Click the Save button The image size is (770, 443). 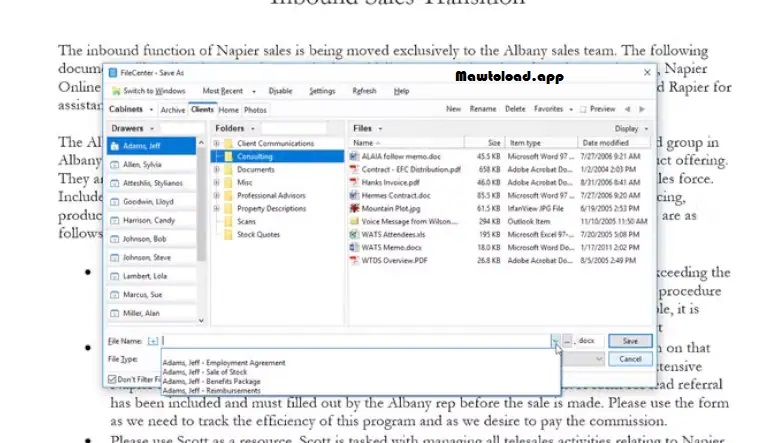click(x=631, y=341)
